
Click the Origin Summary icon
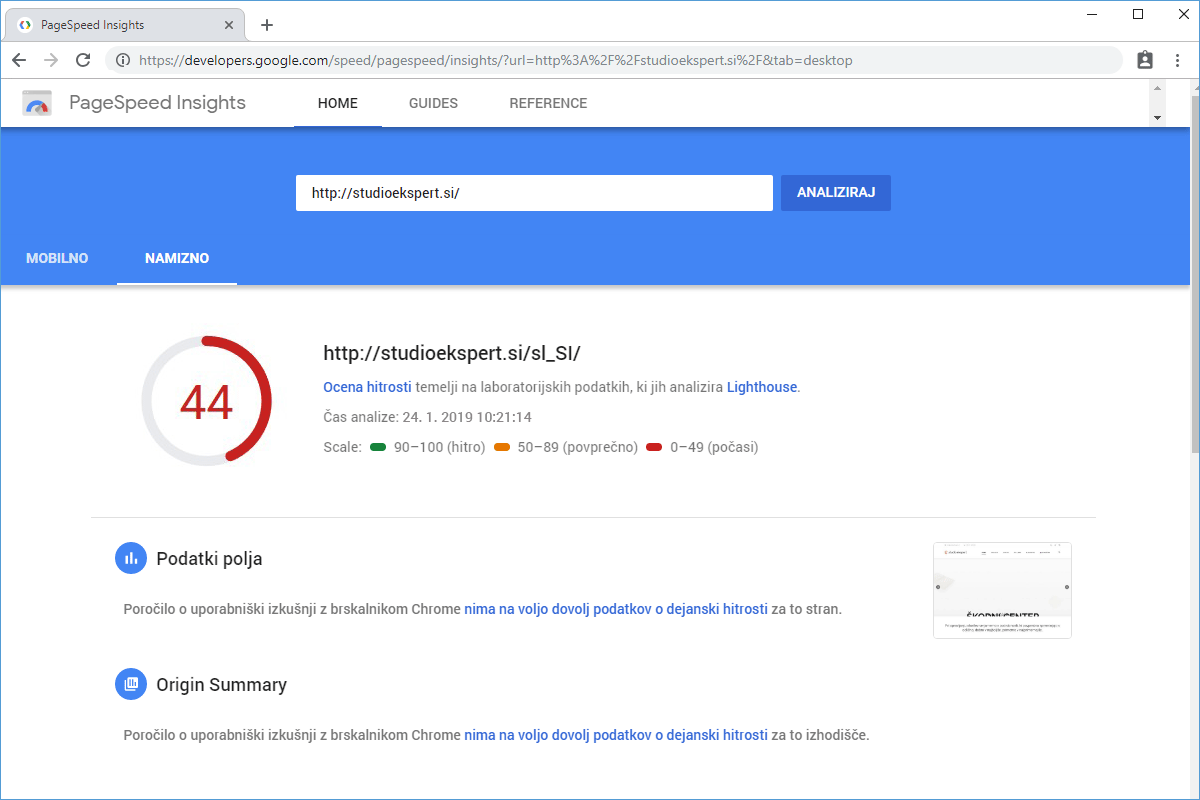pyautogui.click(x=130, y=685)
